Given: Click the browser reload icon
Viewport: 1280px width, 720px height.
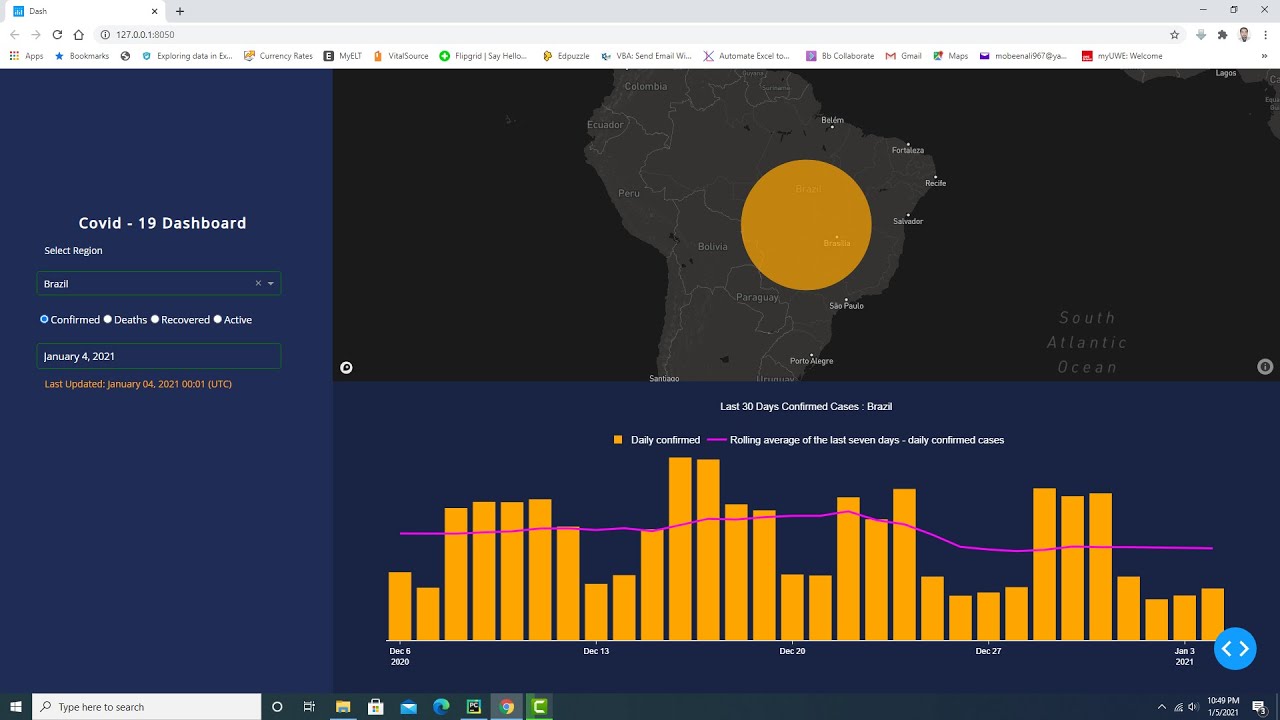Looking at the screenshot, I should (57, 35).
